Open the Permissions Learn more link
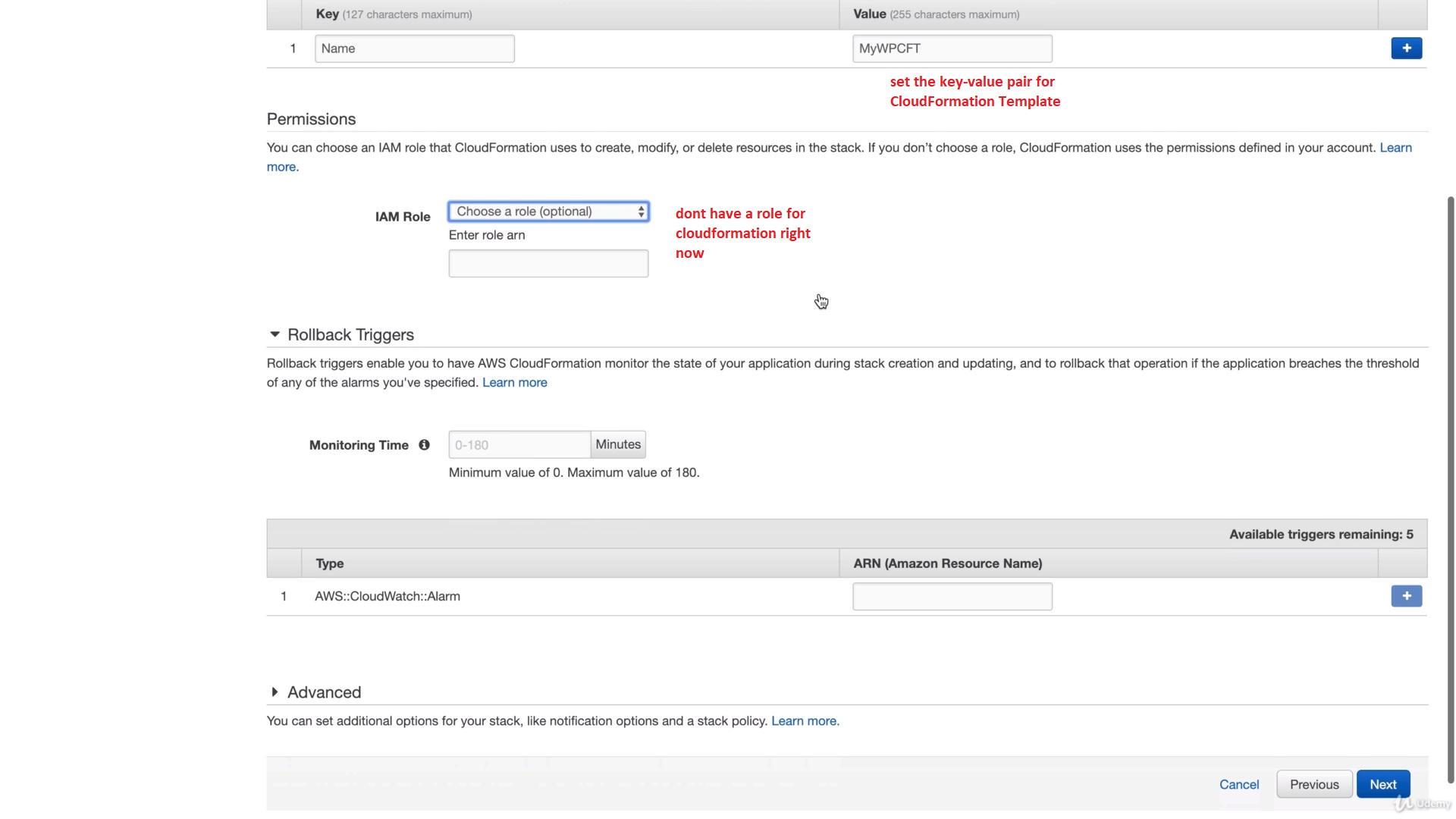This screenshot has height=819, width=1456. [1395, 148]
